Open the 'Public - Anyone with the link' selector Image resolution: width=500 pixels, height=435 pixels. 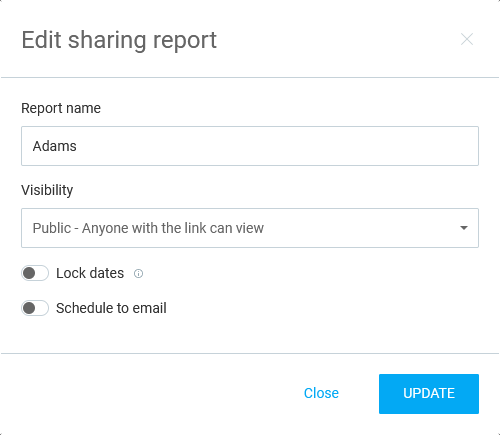[x=250, y=228]
